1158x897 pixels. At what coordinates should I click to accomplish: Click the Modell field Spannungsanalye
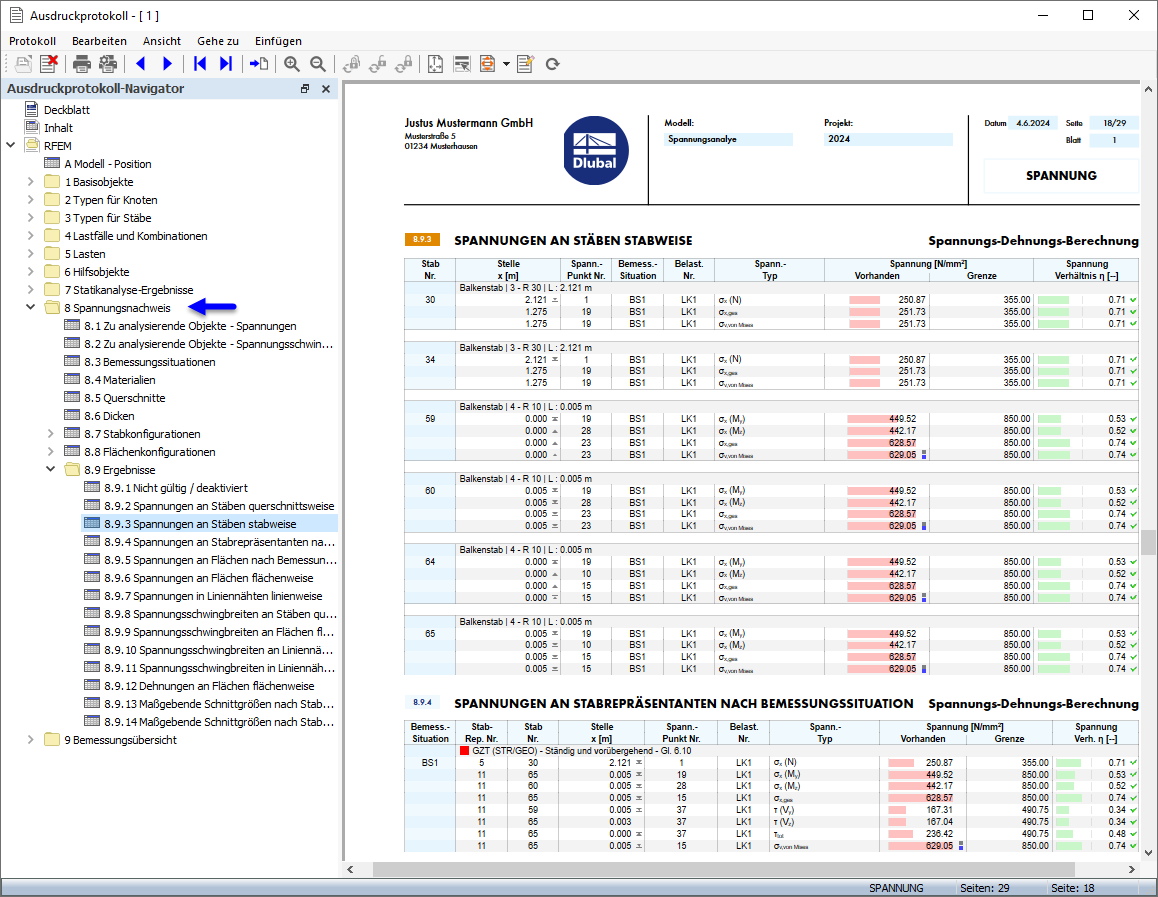728,139
